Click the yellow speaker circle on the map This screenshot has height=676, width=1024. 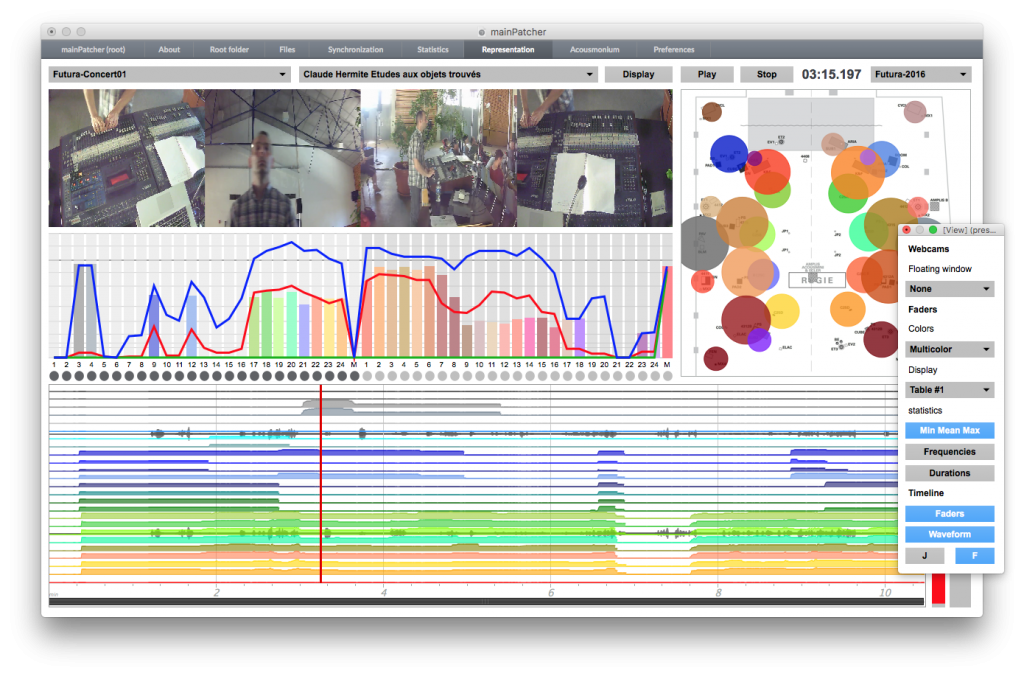click(x=782, y=311)
